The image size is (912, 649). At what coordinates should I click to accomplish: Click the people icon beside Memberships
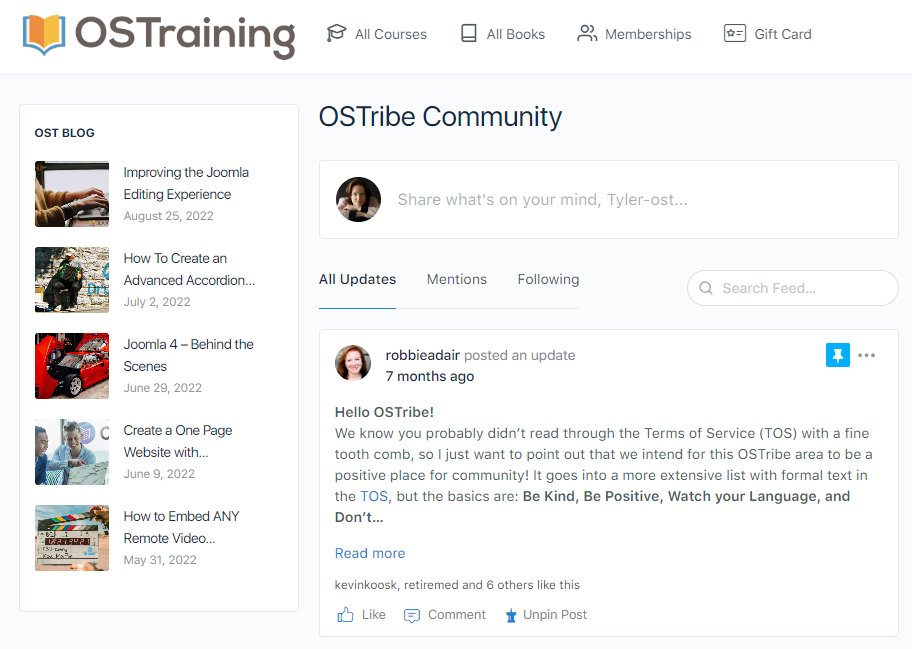[587, 33]
